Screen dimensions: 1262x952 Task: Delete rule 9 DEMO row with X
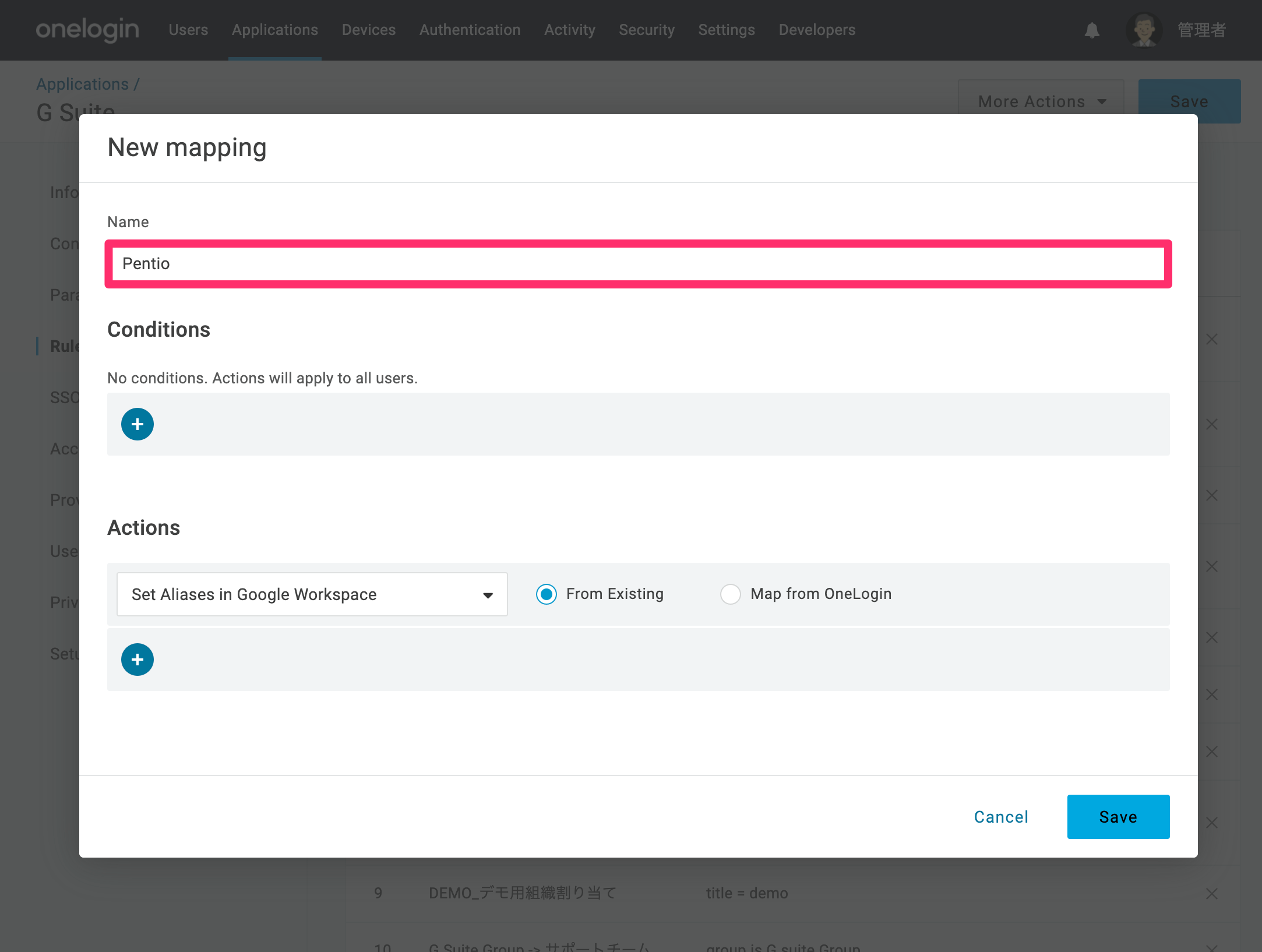coord(1212,894)
